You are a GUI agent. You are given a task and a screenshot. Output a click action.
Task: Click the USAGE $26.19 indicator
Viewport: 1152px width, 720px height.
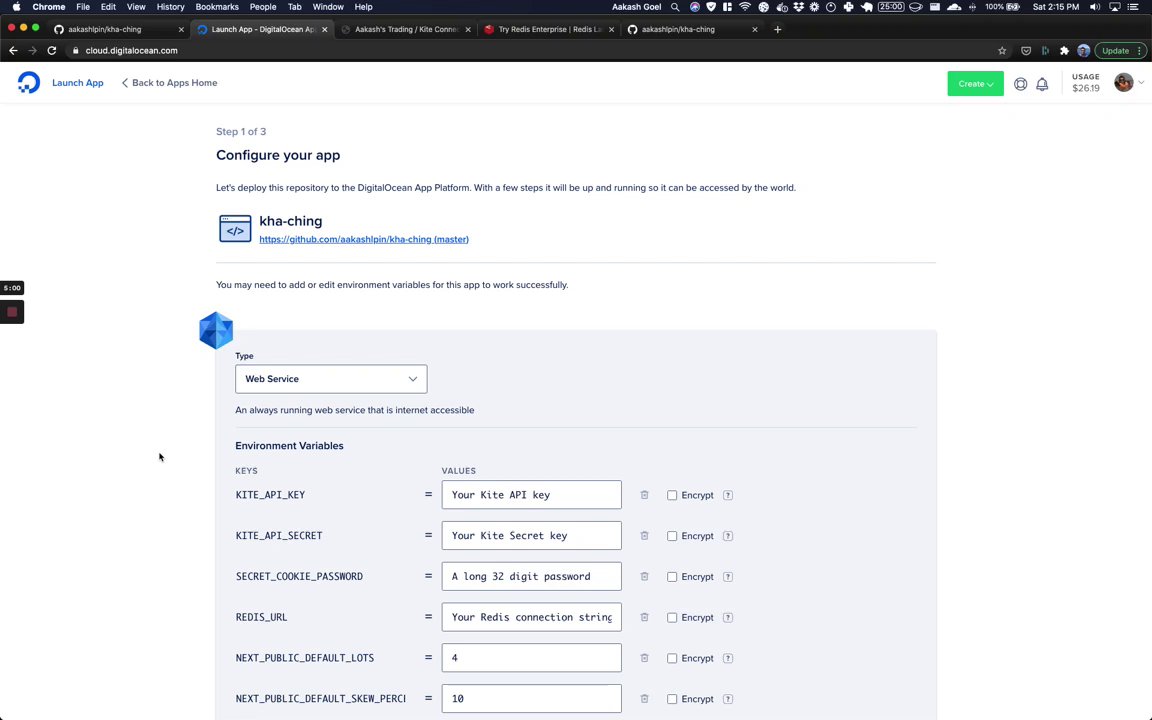pos(1085,83)
